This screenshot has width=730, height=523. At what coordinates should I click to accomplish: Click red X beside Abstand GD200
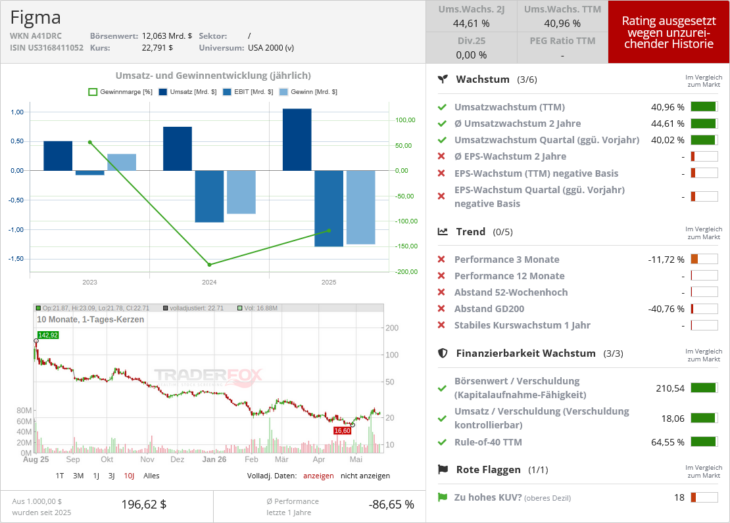[x=441, y=308]
